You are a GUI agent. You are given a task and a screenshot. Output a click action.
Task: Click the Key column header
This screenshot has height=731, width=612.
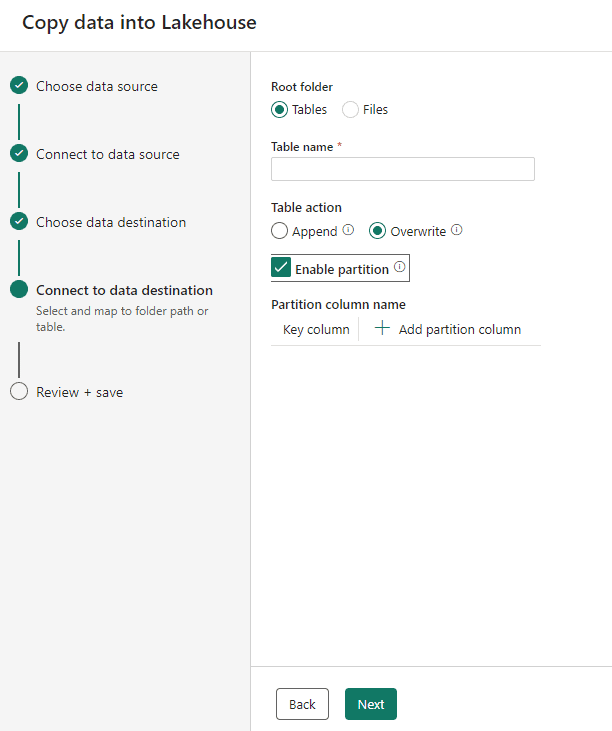(x=316, y=329)
